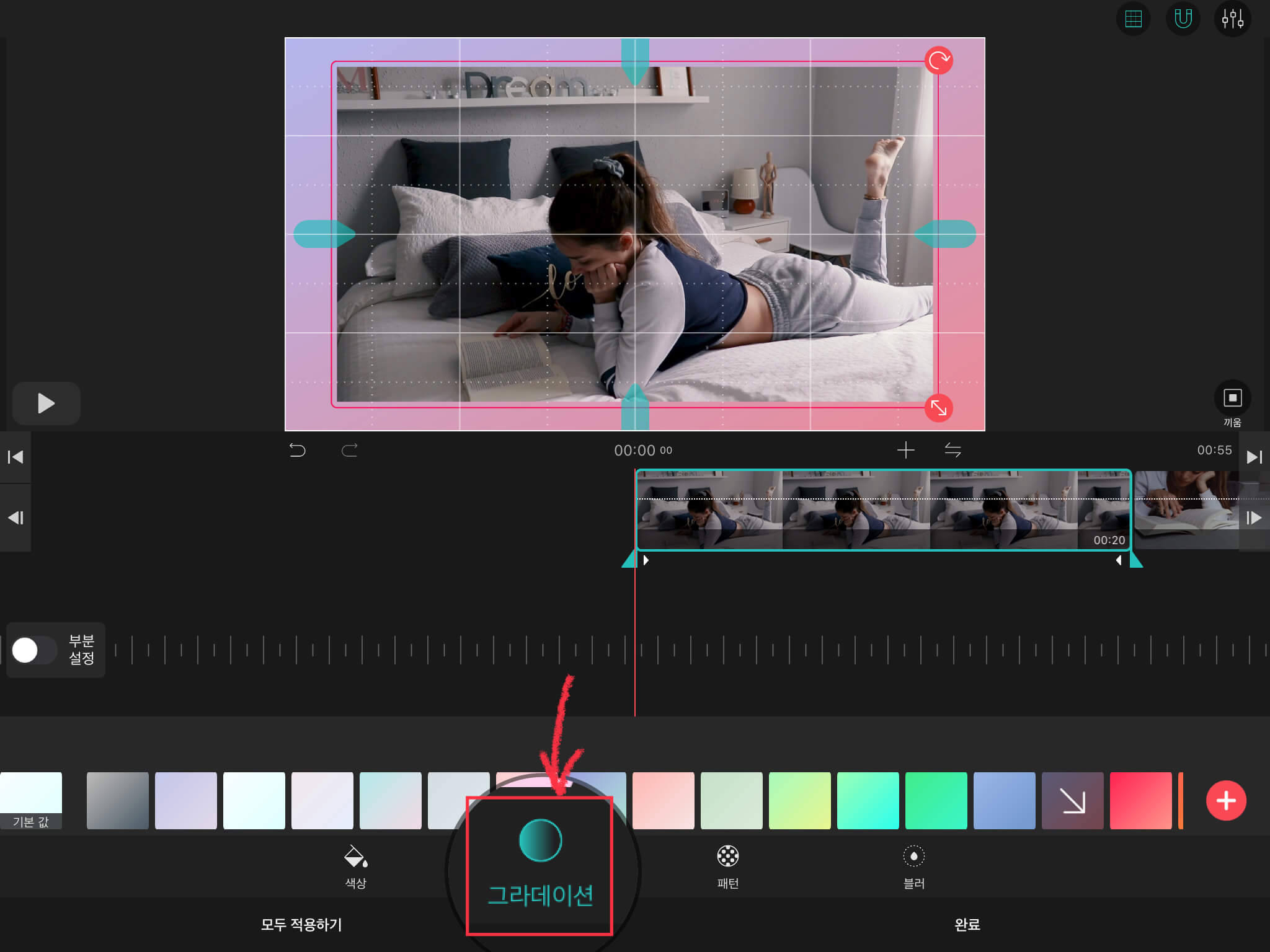Switch to the 패턴 pattern tab

point(727,866)
